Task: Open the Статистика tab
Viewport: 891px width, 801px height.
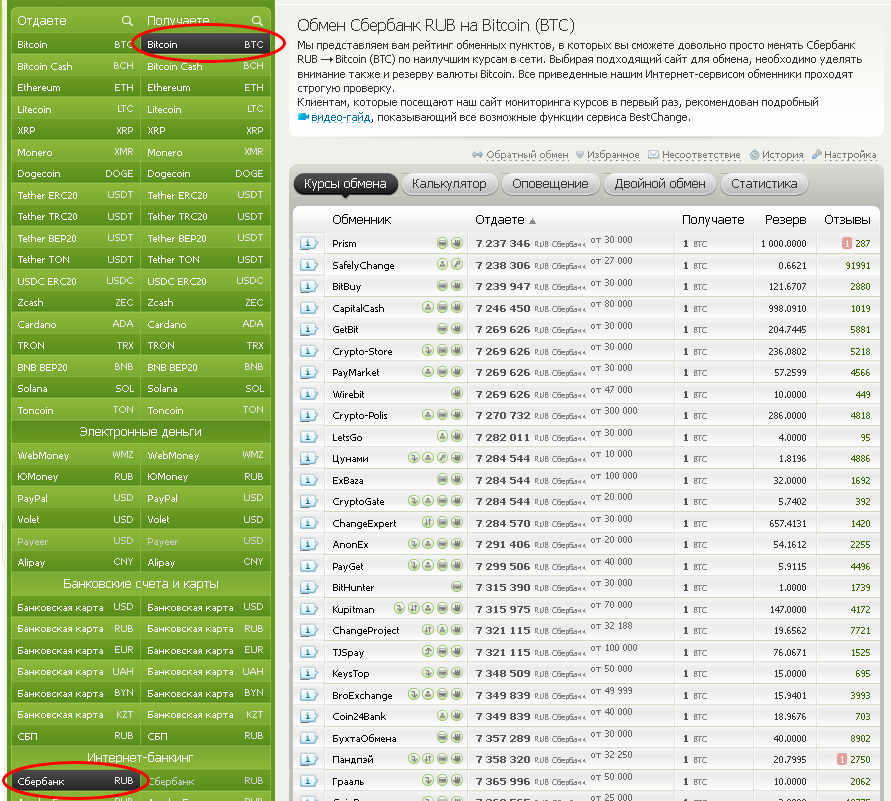Action: coord(763,184)
